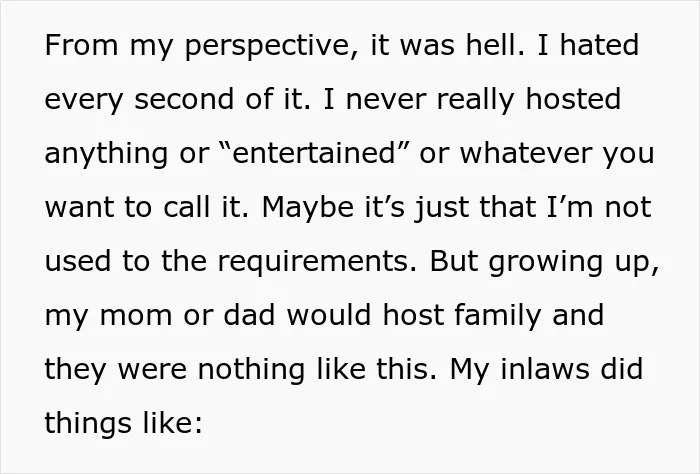This screenshot has height=474, width=700.
Task: Click the word "family"
Action: pyautogui.click(x=498, y=316)
